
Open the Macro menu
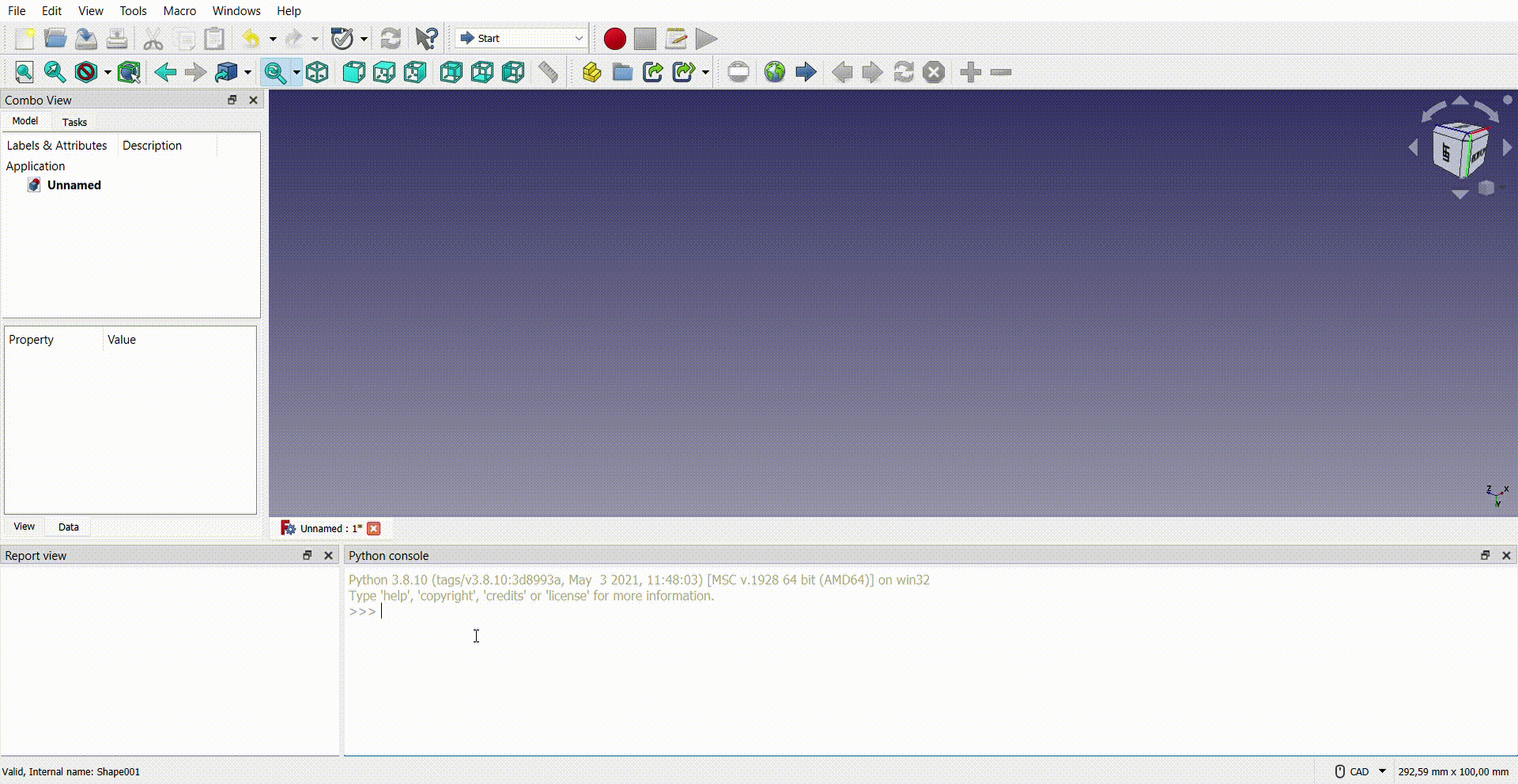pyautogui.click(x=179, y=10)
